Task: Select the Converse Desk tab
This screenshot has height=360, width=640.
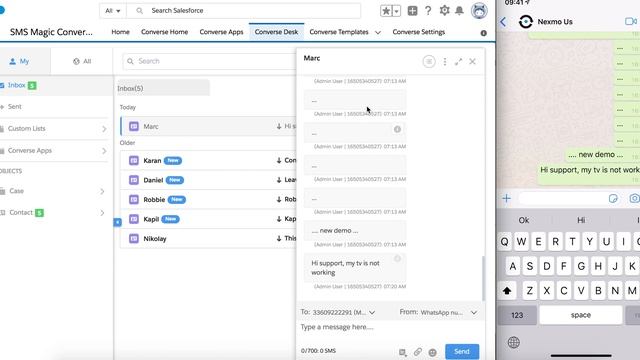Action: click(x=276, y=32)
